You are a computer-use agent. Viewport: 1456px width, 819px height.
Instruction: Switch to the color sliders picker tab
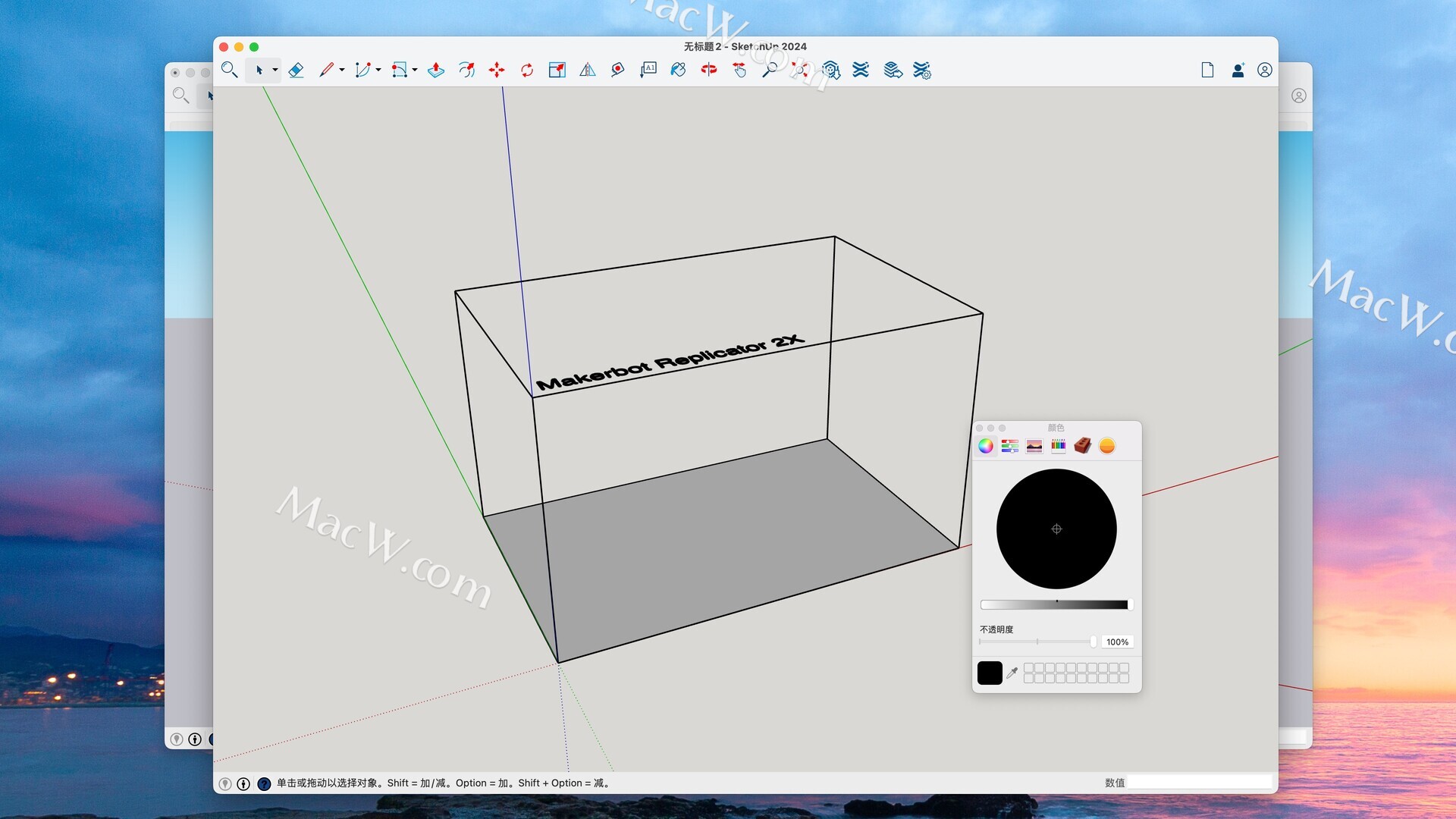[1010, 446]
